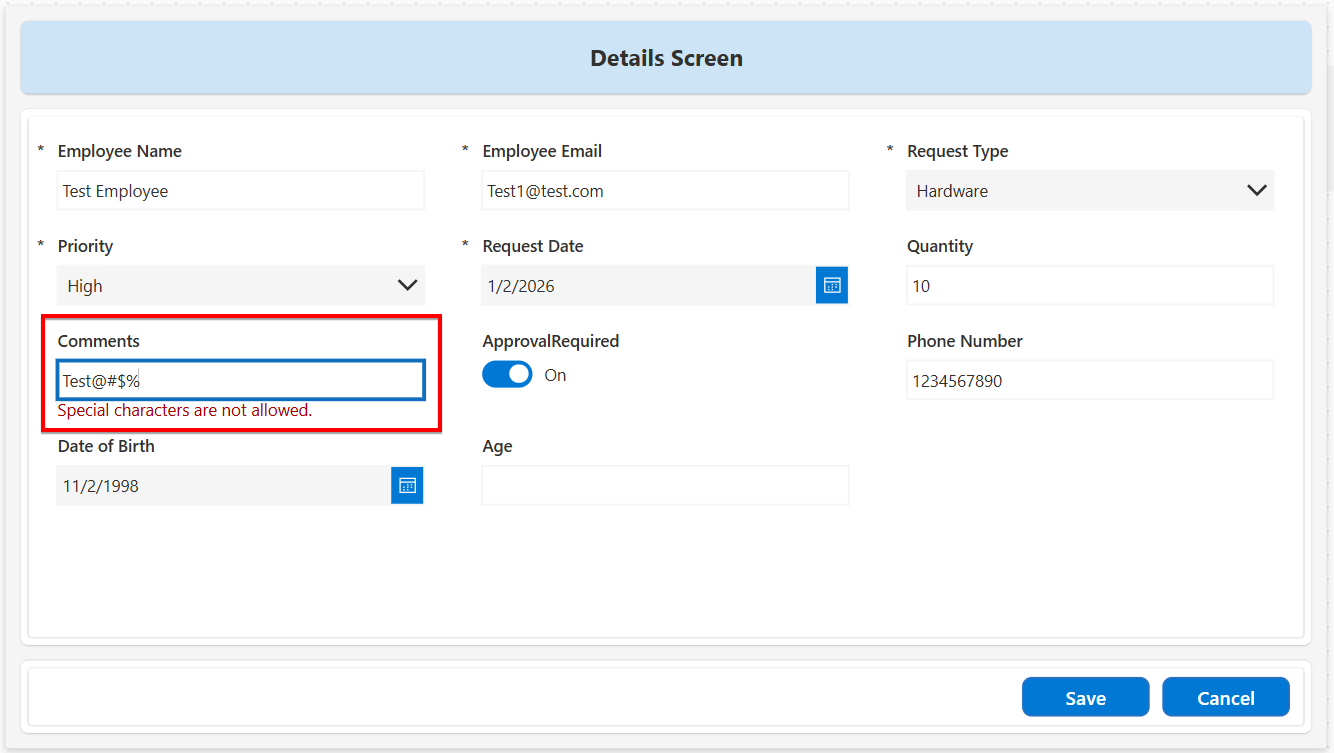Click the empty Age input field
This screenshot has width=1334, height=753.
(665, 485)
